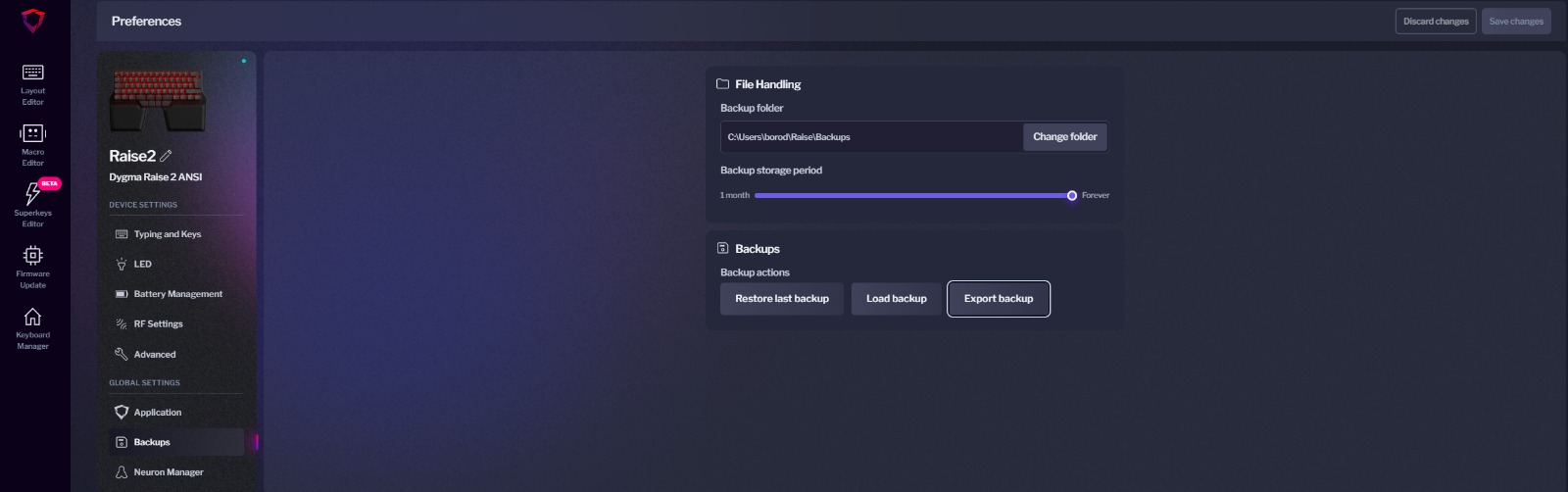Open the Keyboard Manager
Image resolution: width=1568 pixels, height=492 pixels.
click(x=32, y=327)
